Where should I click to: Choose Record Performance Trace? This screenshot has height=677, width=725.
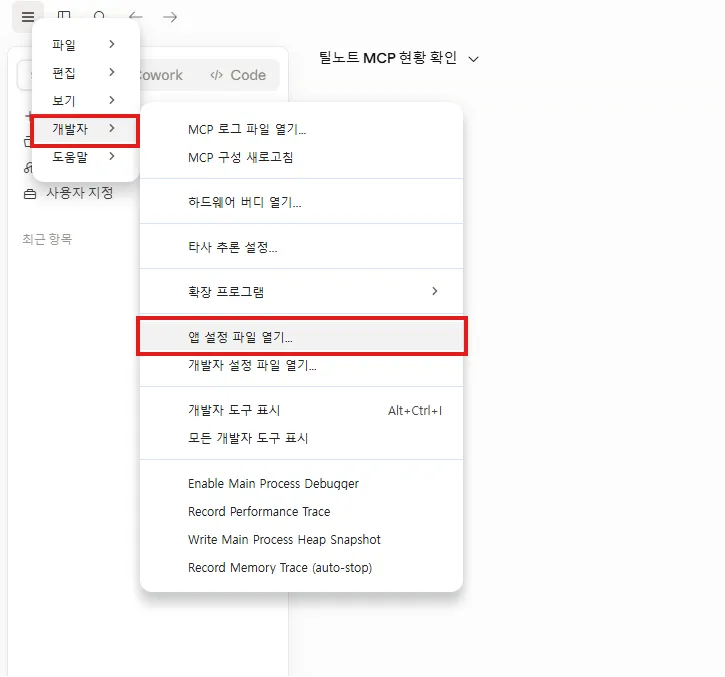tap(301, 511)
